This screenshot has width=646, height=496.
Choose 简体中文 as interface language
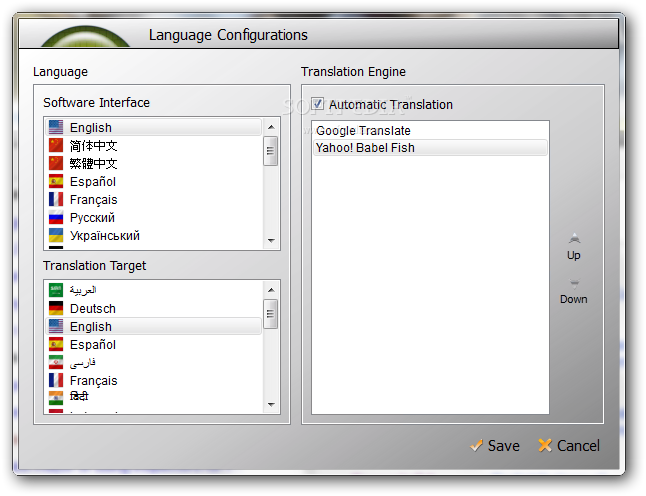click(x=153, y=145)
